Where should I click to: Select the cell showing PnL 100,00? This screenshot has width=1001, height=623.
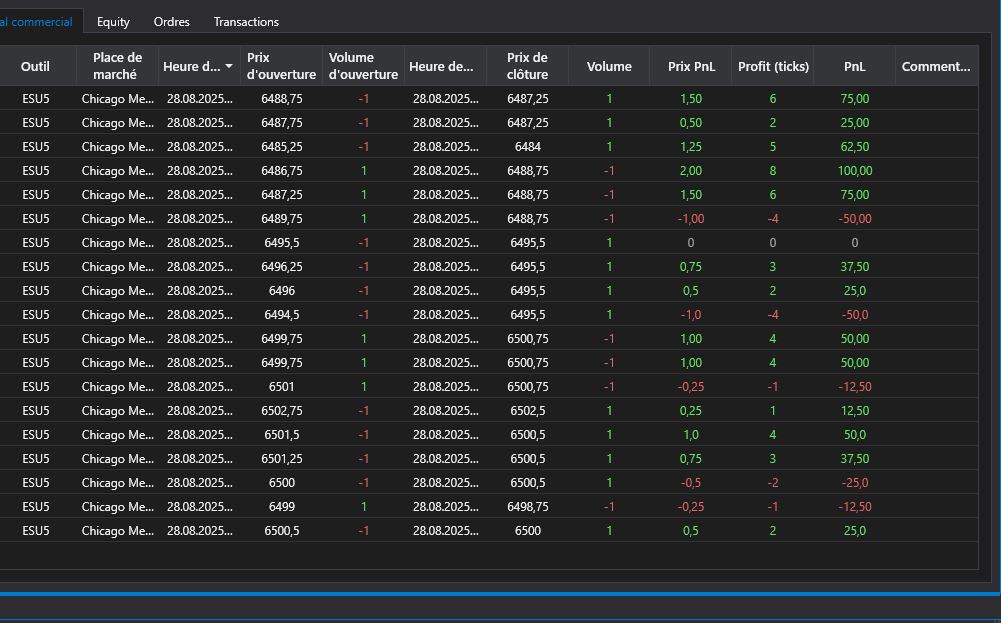854,171
